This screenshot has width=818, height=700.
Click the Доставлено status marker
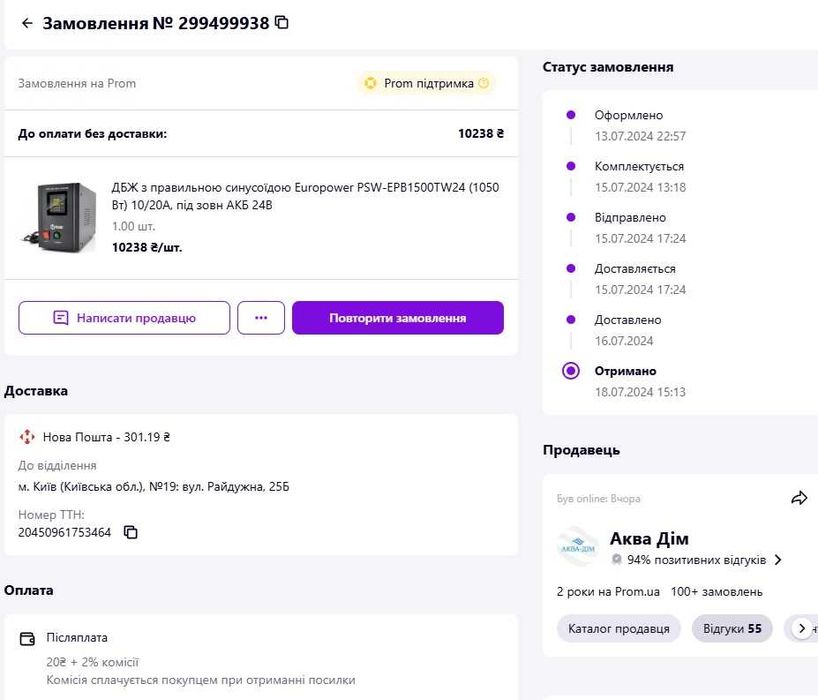click(x=571, y=319)
